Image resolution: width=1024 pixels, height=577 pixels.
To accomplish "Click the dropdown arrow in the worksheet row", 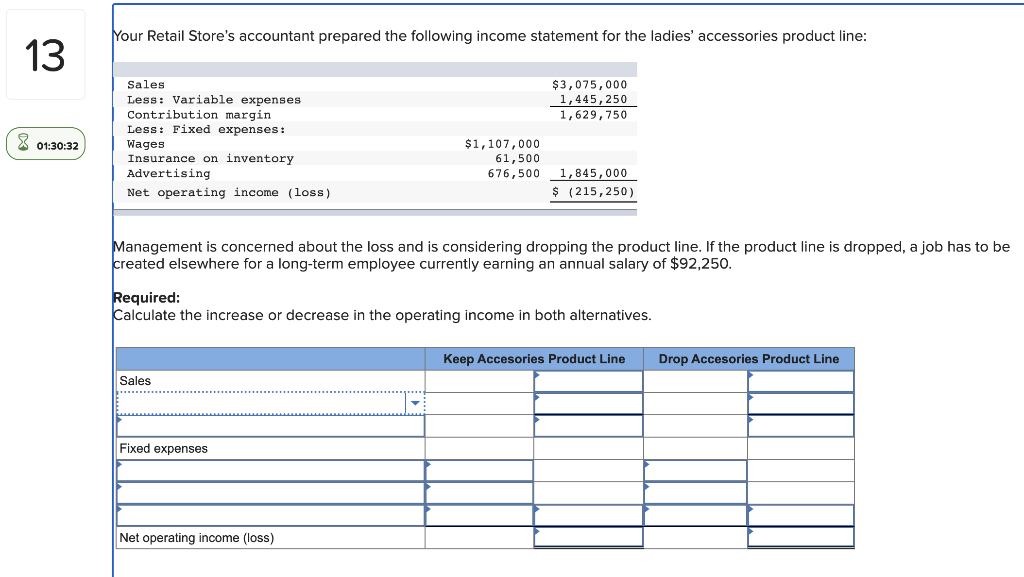I will click(416, 403).
